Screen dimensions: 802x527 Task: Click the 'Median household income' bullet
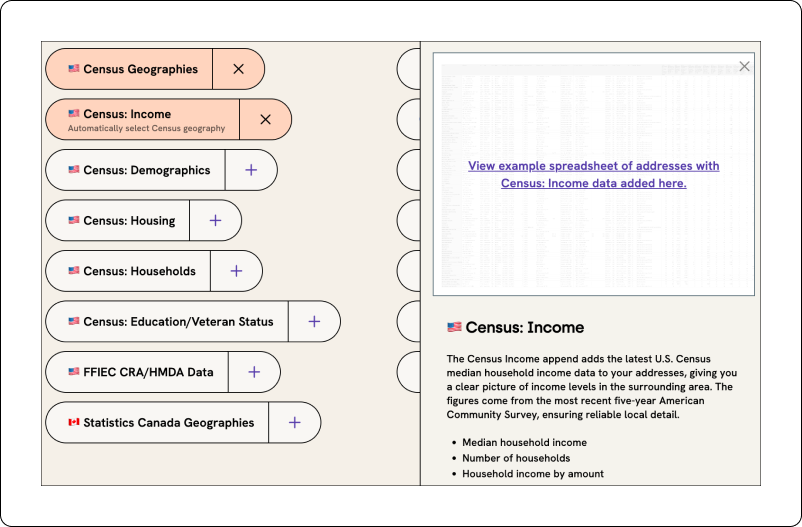524,443
